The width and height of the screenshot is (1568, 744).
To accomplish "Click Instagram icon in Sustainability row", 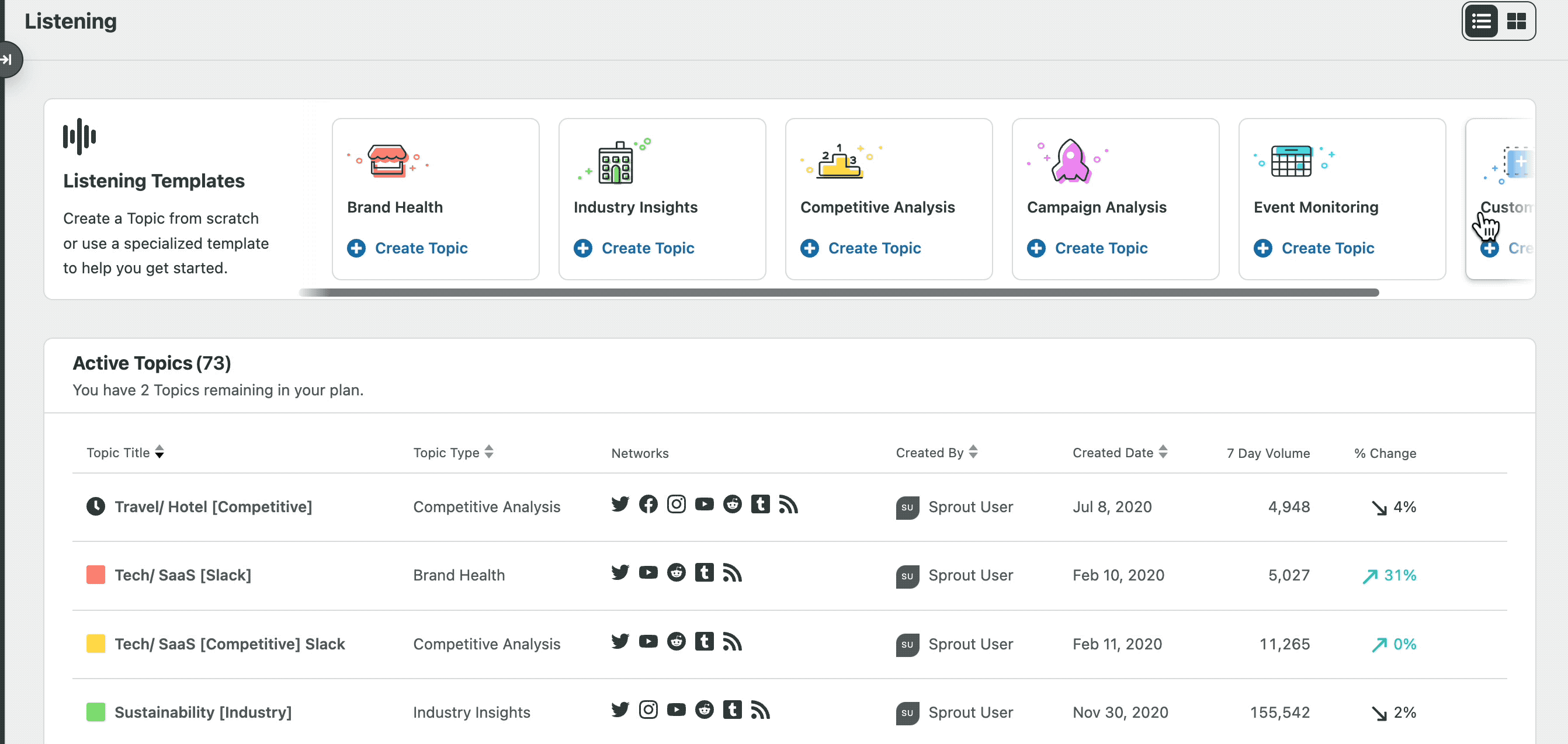I will click(x=648, y=710).
